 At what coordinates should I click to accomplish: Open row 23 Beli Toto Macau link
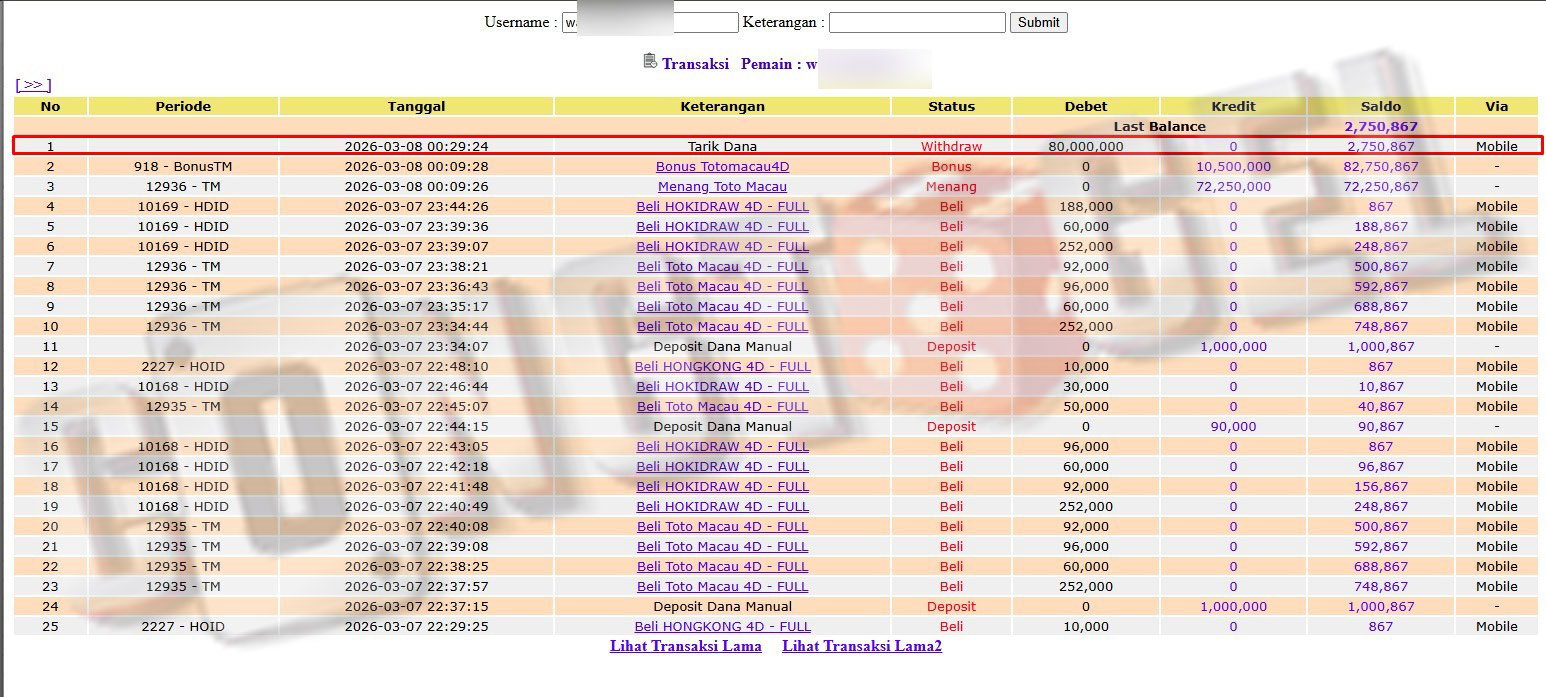[x=722, y=587]
